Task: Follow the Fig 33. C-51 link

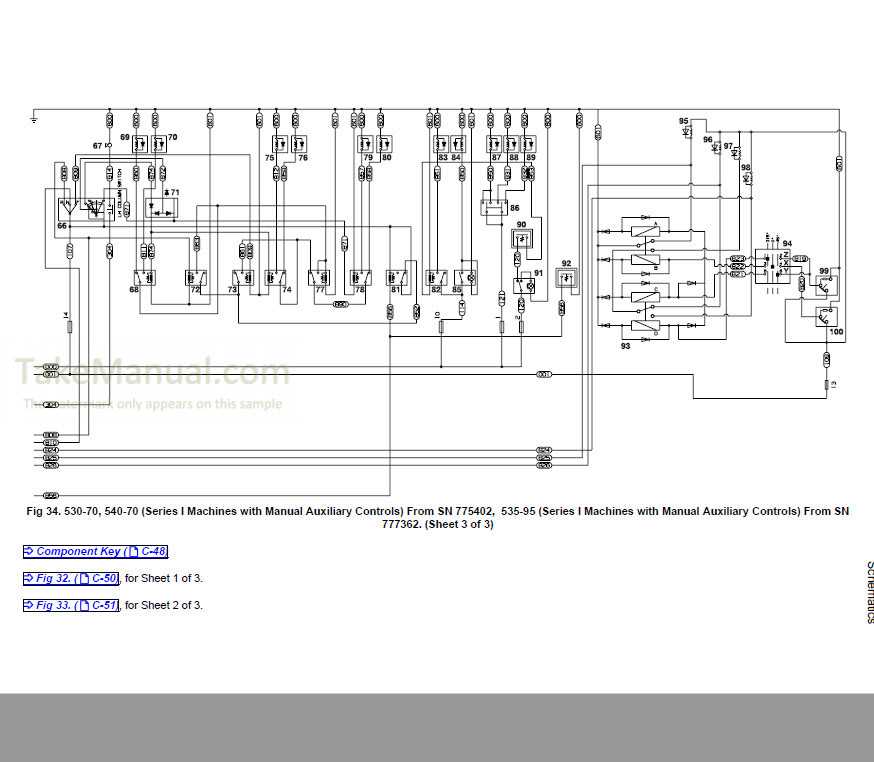Action: tap(71, 605)
